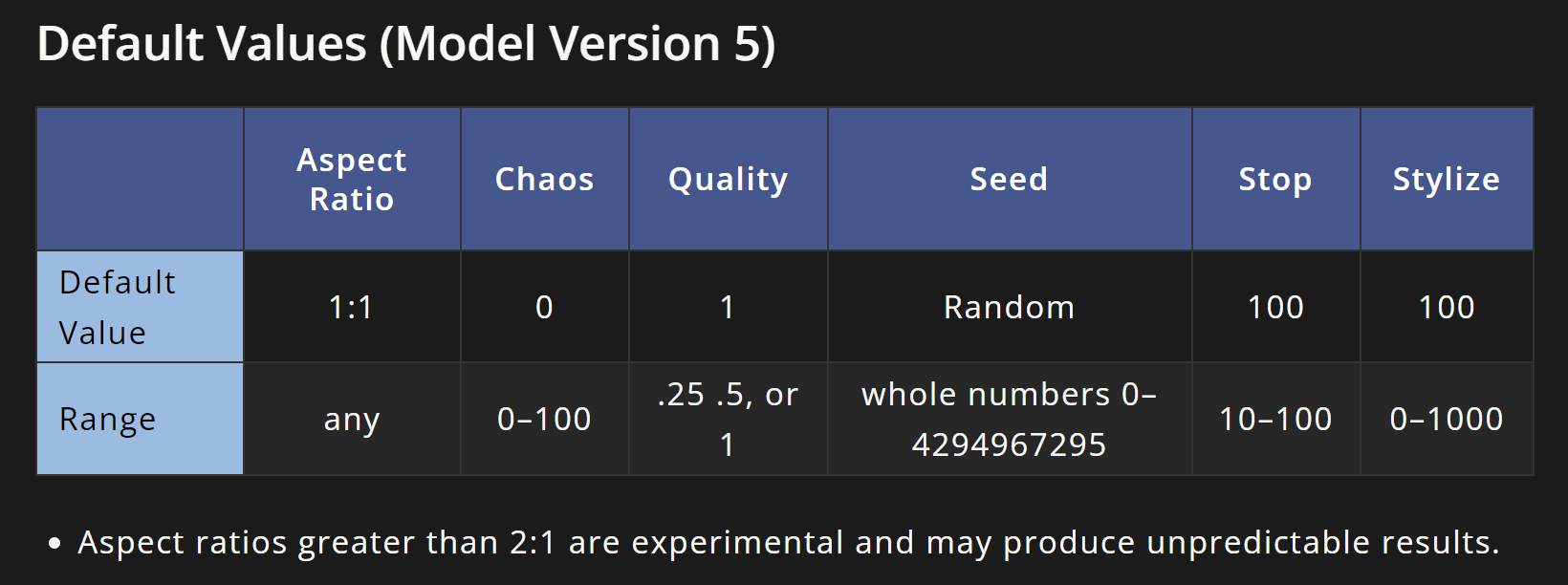Select the Aspect Ratio column header
1568x585 pixels.
tap(352, 179)
